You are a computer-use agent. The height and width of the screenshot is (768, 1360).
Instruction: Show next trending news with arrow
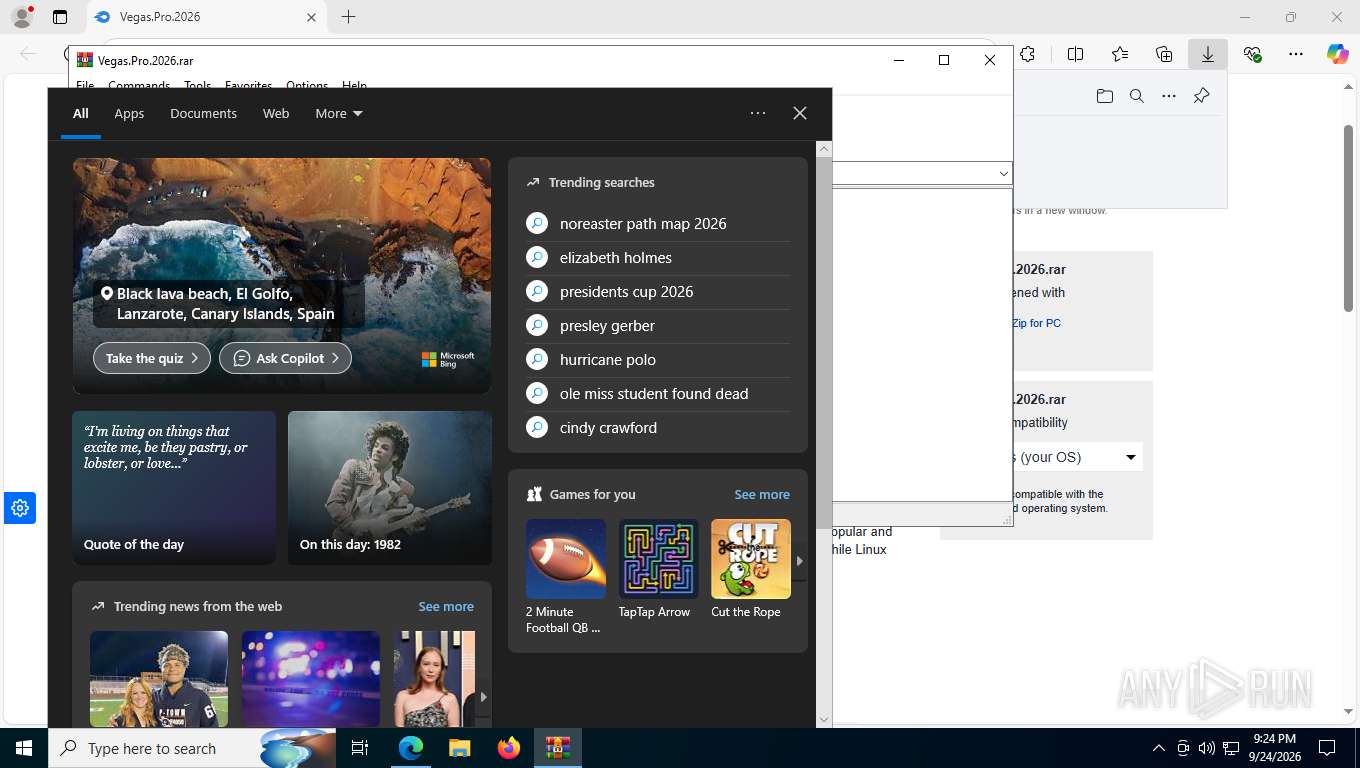click(x=483, y=697)
